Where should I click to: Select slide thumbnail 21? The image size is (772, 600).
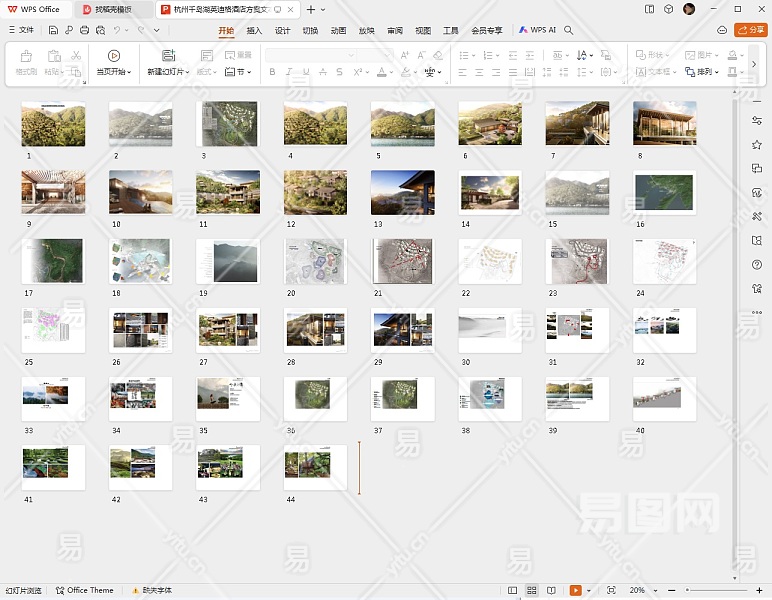403,260
